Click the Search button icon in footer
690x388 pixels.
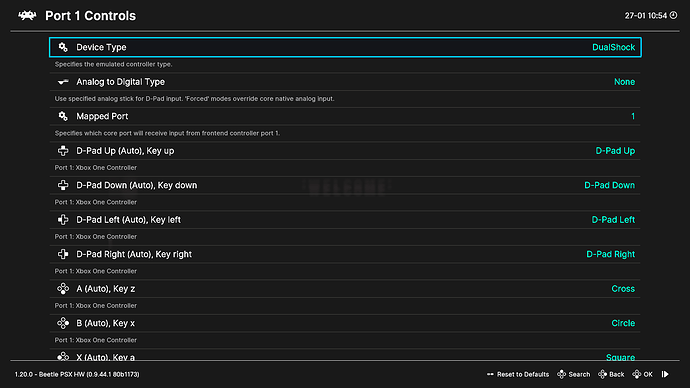(x=562, y=374)
